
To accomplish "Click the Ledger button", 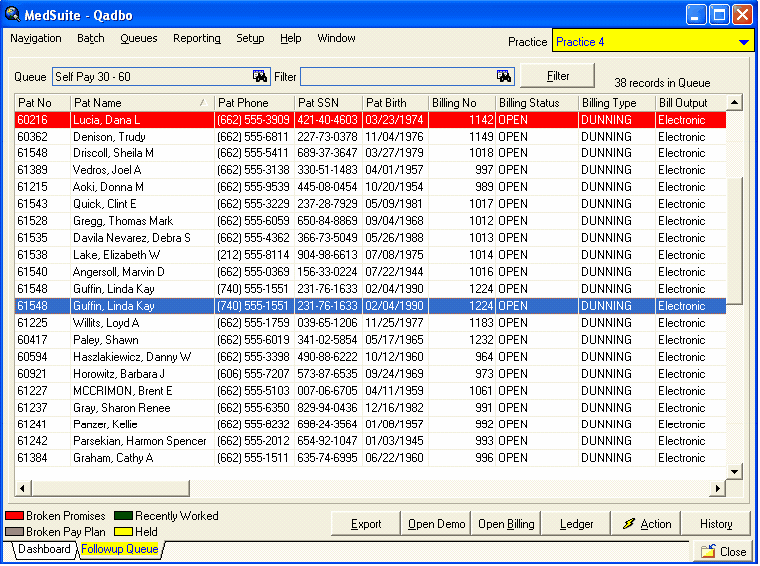I will click(576, 524).
